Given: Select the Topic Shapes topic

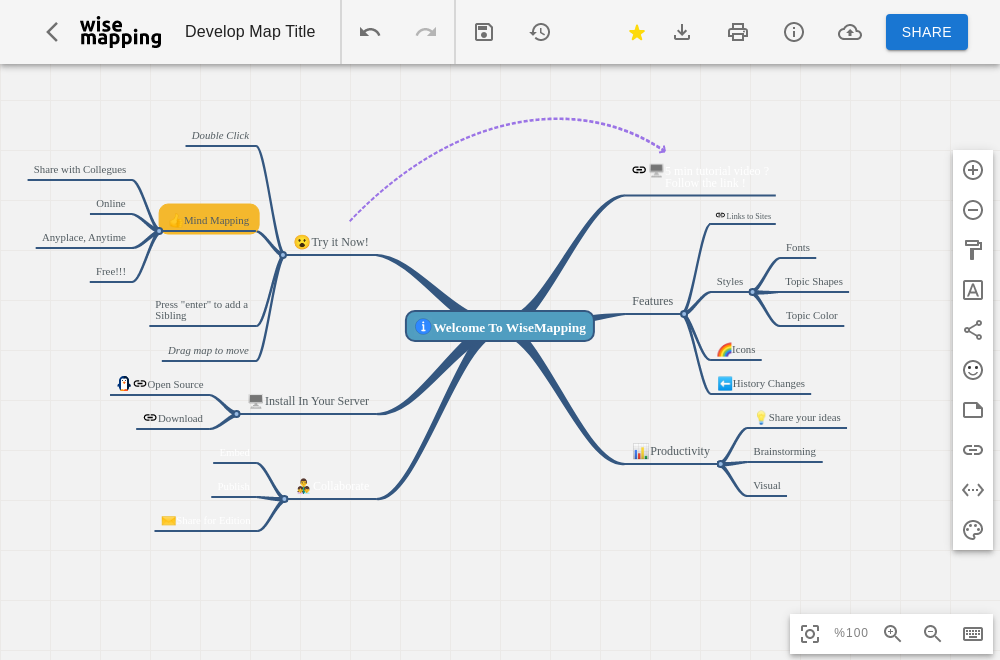Looking at the screenshot, I should (814, 281).
